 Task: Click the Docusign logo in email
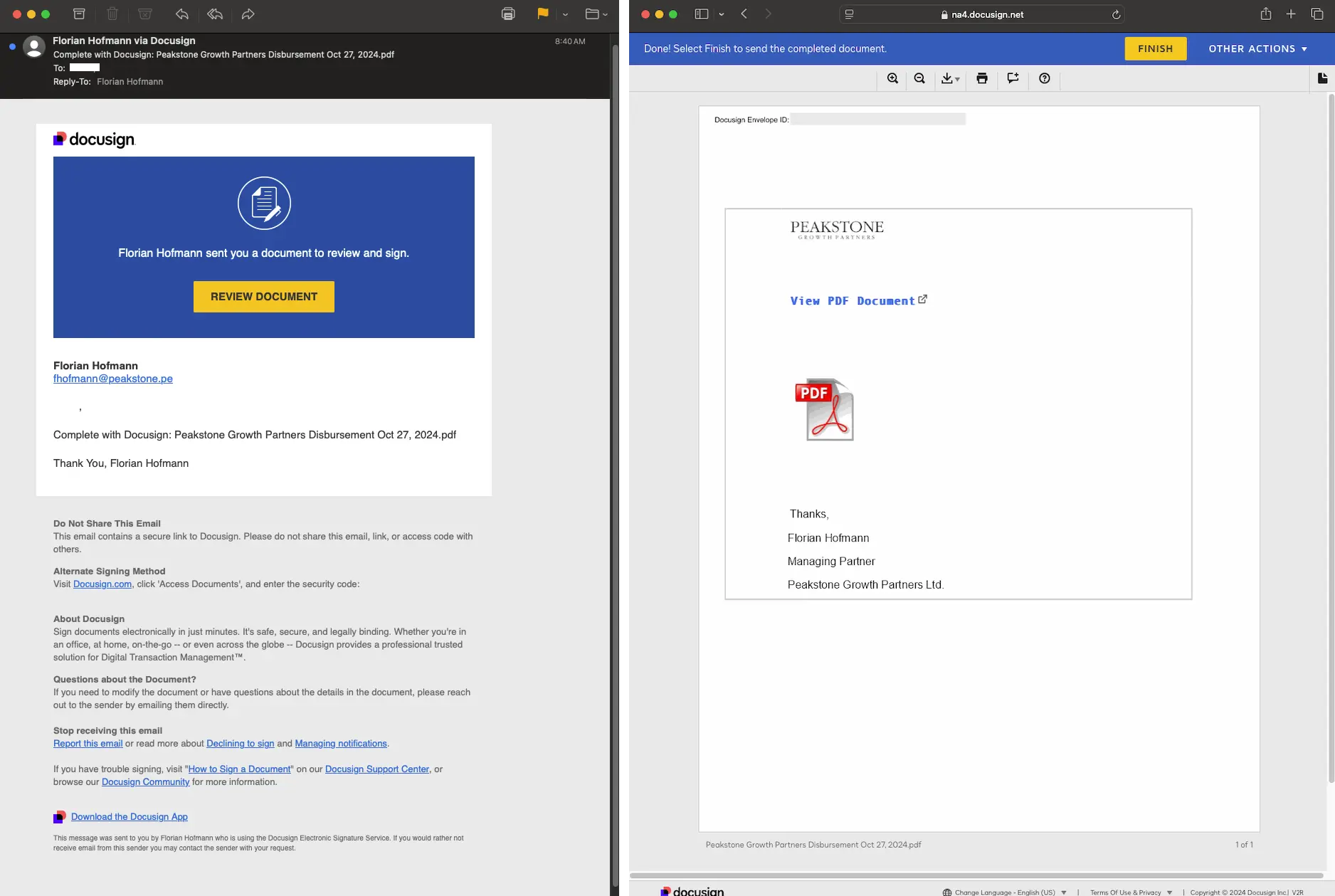tap(94, 139)
